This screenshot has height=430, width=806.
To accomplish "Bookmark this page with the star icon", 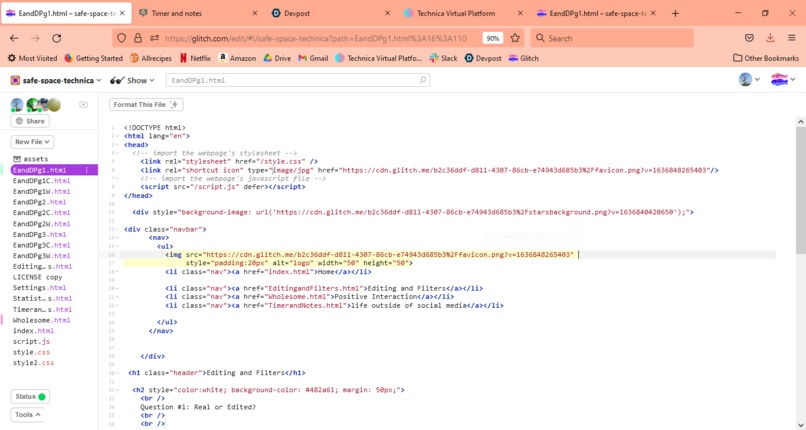I will tap(515, 38).
